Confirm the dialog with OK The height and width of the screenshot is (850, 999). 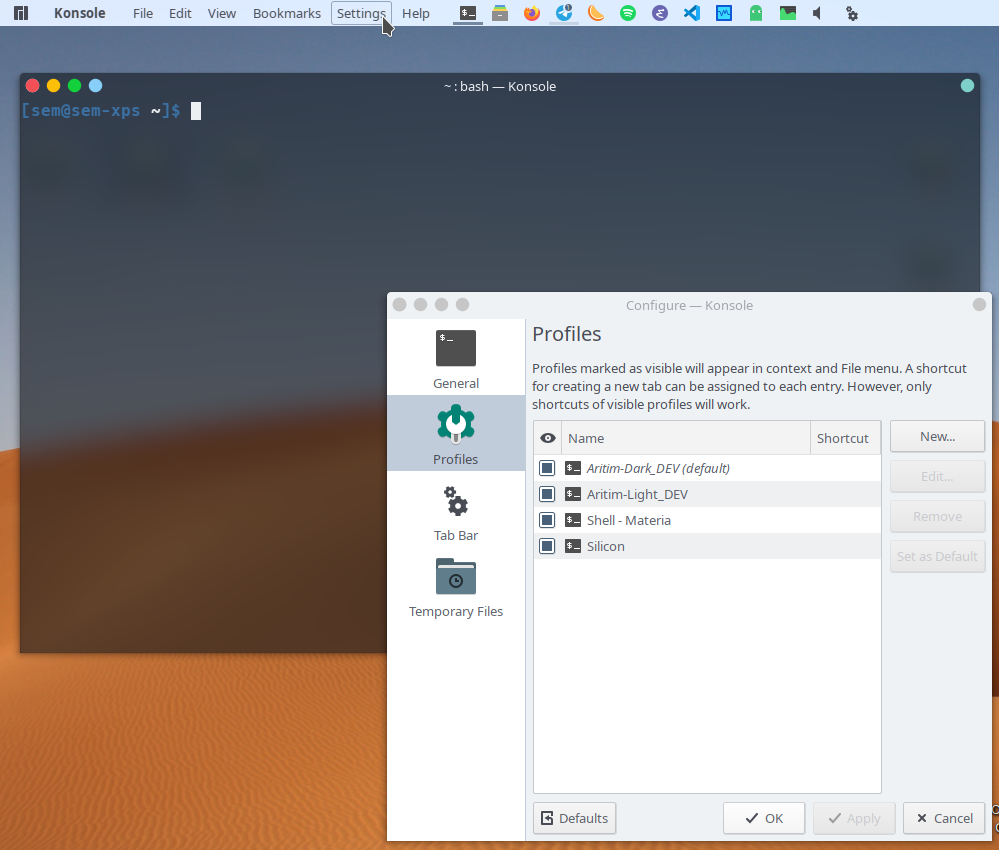tap(764, 818)
